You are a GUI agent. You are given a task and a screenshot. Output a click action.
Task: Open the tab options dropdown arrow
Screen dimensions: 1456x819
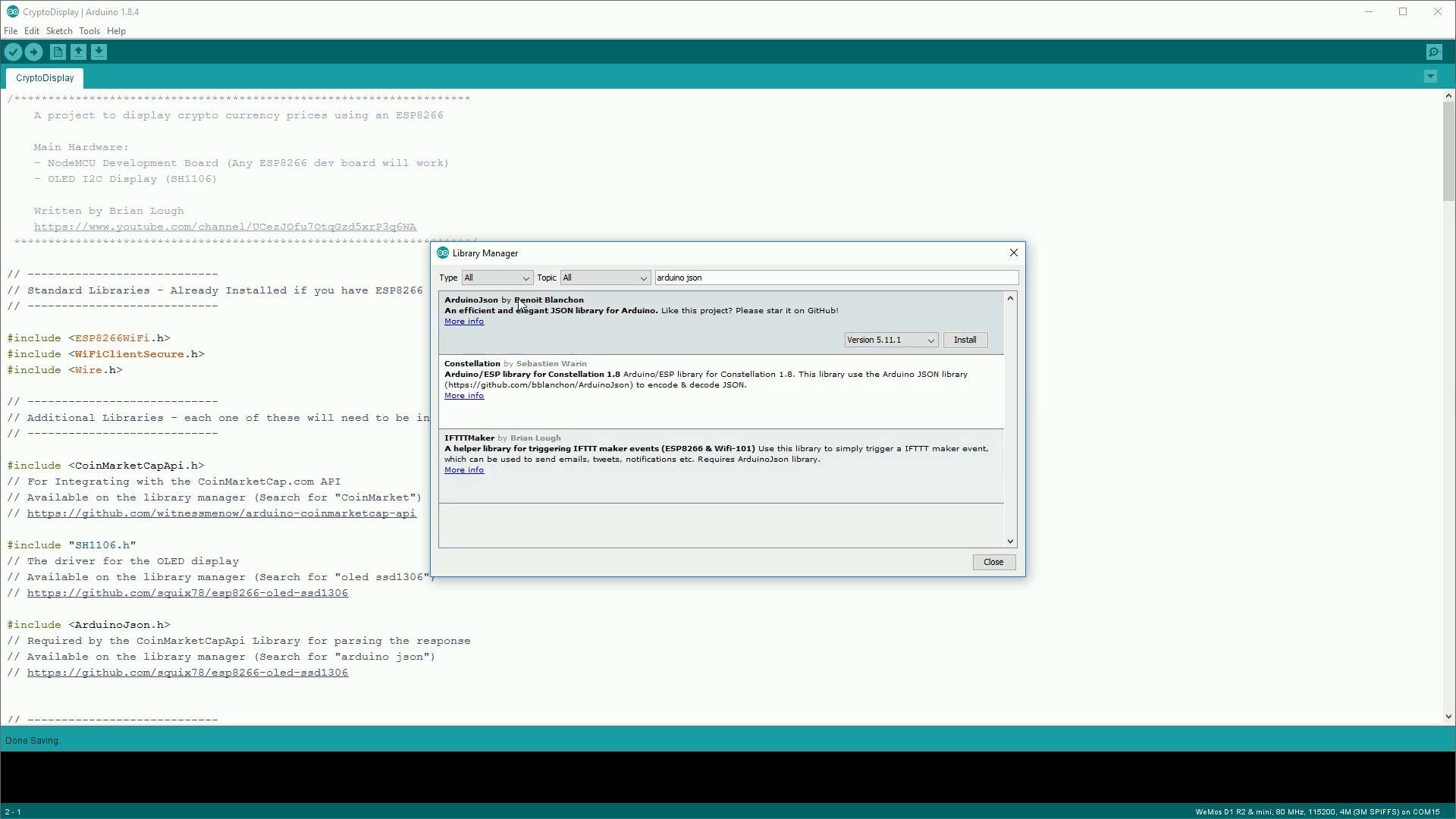point(1430,77)
